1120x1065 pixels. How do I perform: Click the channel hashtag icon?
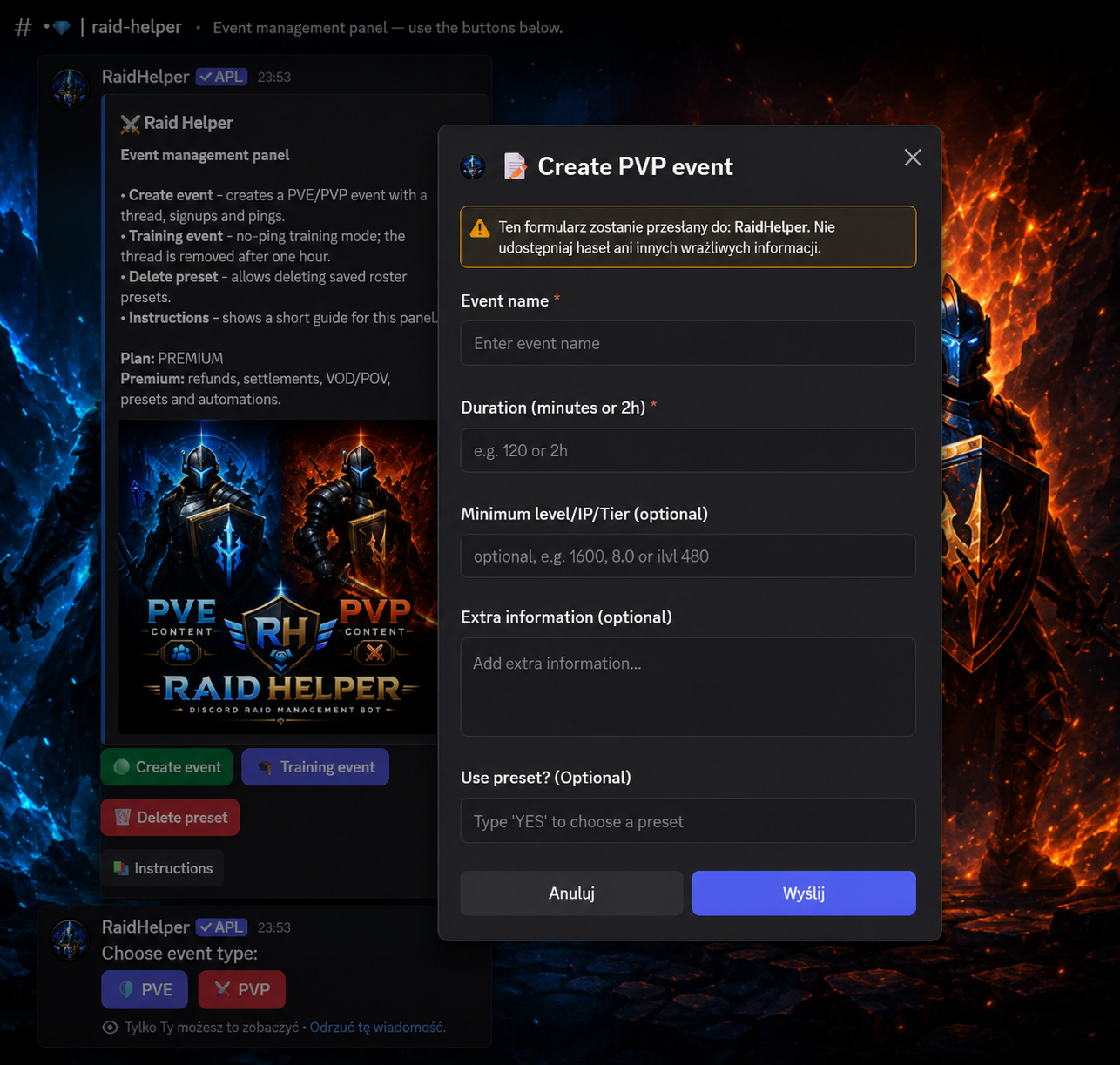24,28
